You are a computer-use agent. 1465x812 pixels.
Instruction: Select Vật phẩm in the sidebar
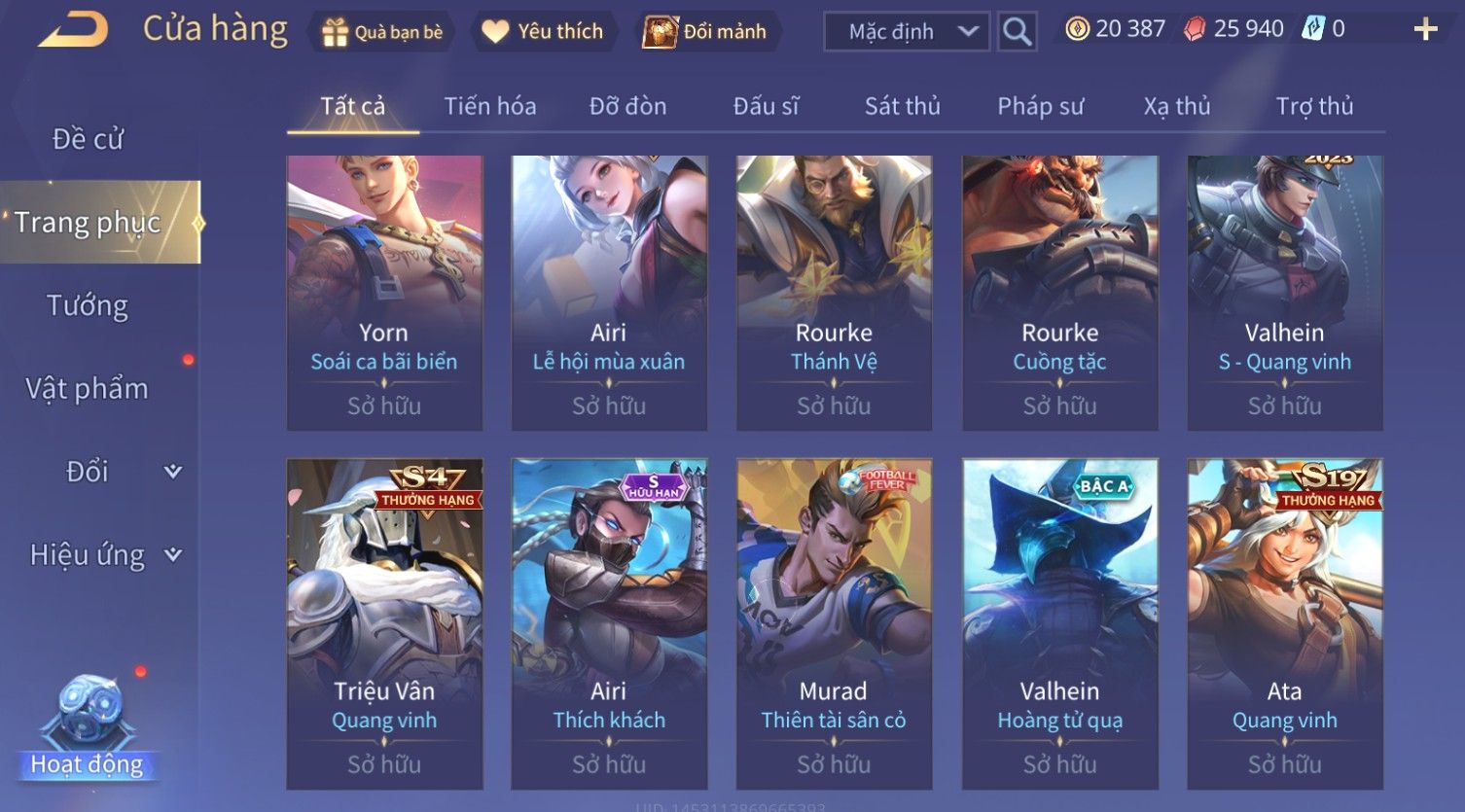(88, 389)
